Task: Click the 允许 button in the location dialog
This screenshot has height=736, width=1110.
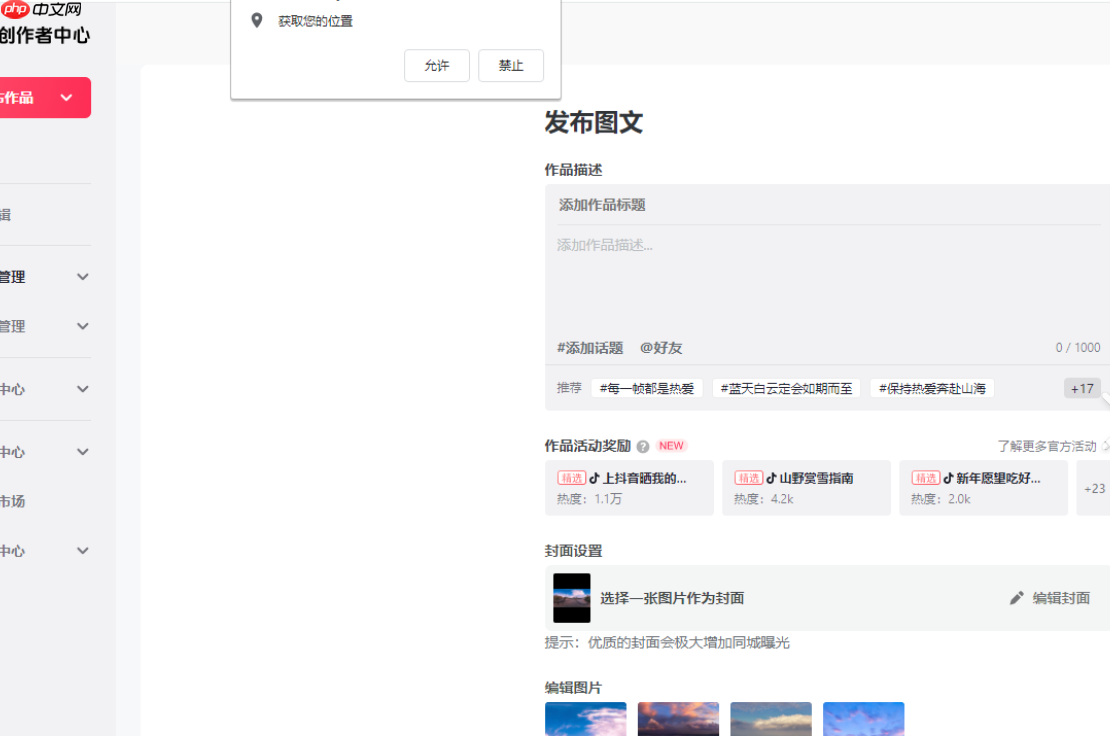Action: (436, 65)
